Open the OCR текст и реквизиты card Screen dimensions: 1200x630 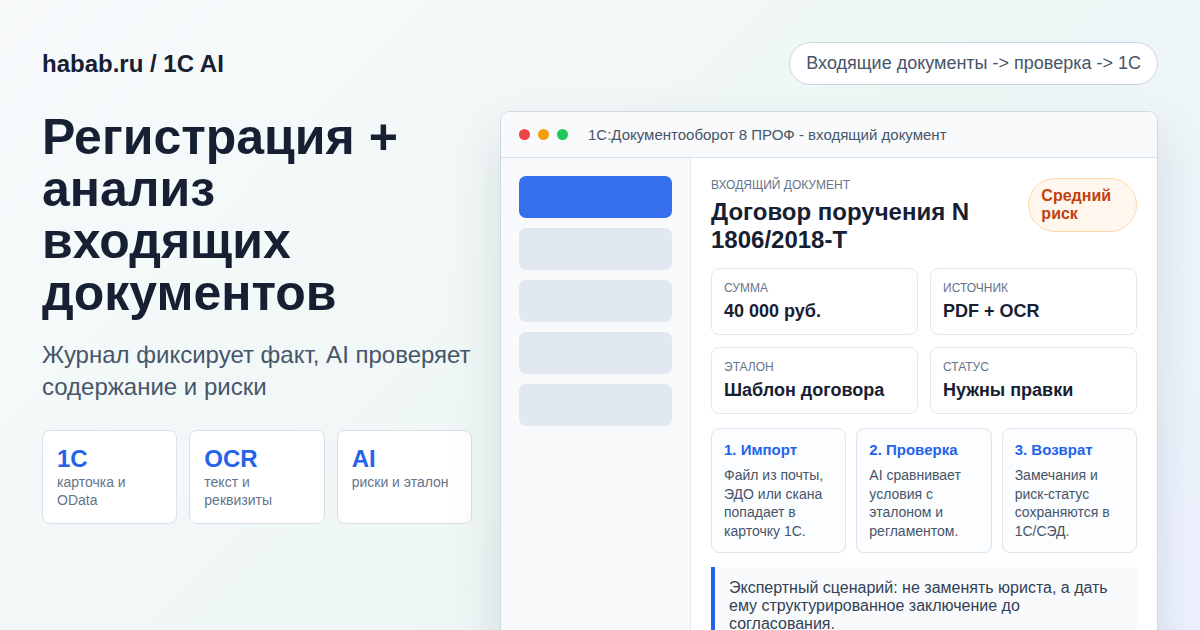click(x=257, y=477)
